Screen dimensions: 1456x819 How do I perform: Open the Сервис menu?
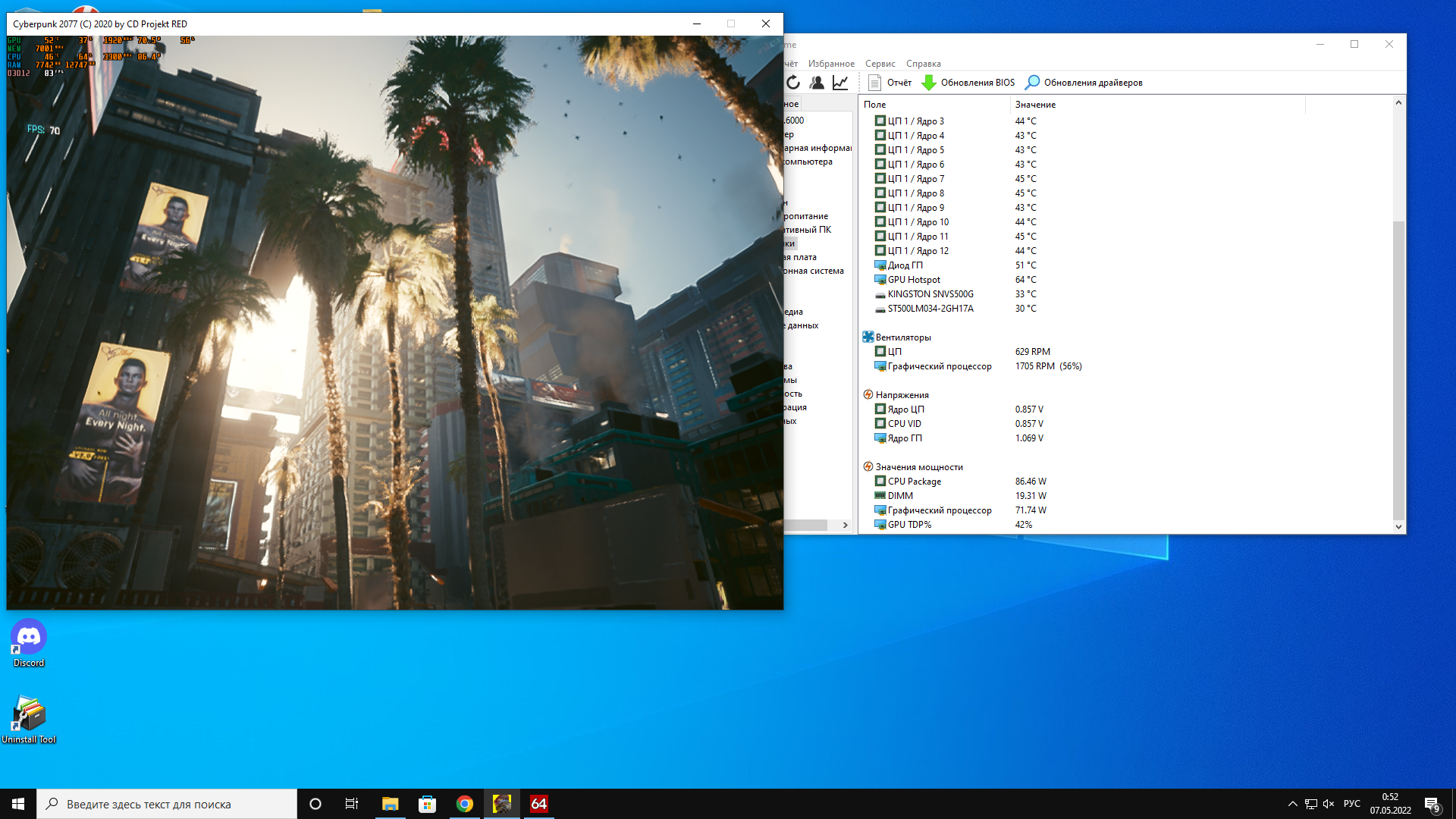point(880,64)
